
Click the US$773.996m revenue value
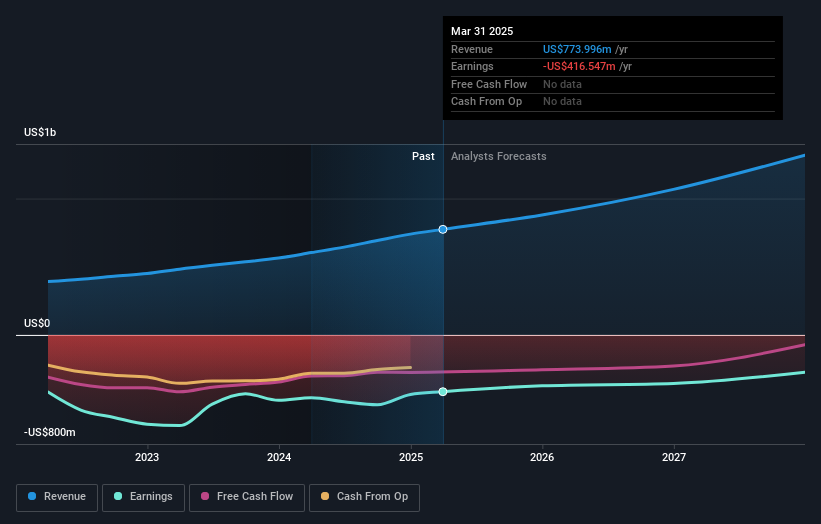tap(577, 49)
